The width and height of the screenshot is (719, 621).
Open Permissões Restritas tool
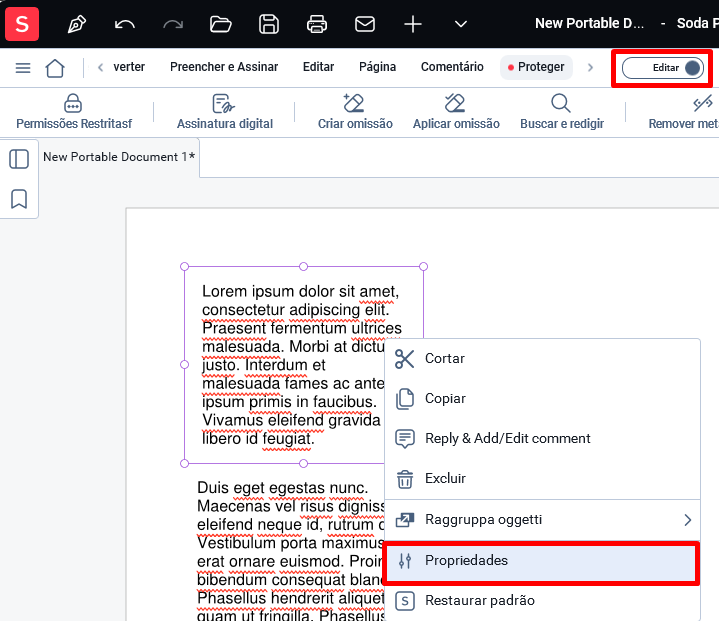point(74,111)
